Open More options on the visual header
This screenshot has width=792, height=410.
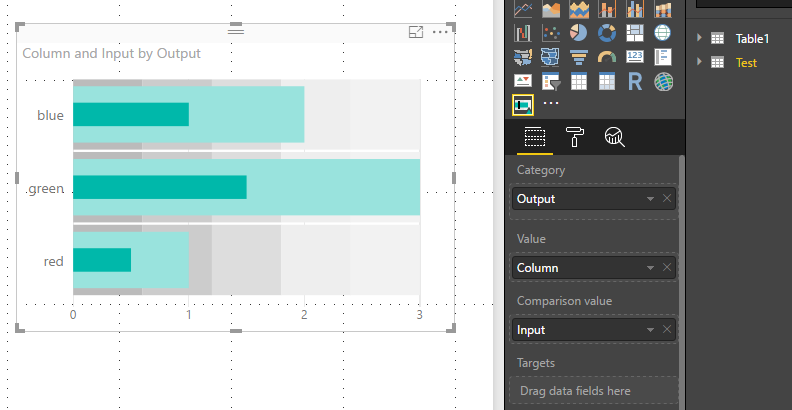440,32
